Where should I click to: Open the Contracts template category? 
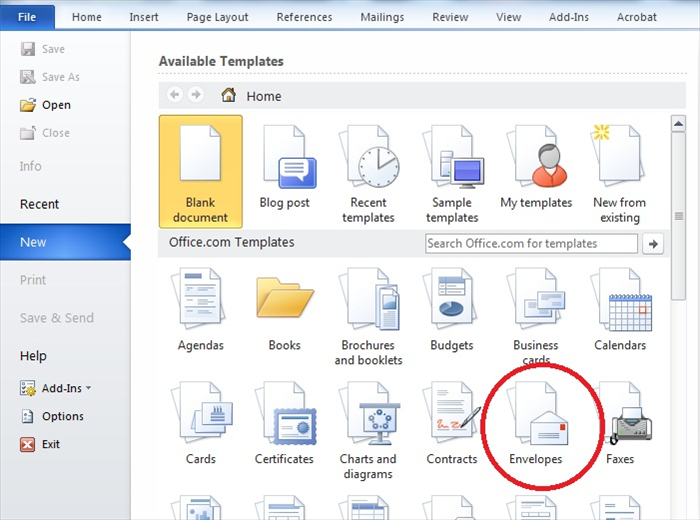pyautogui.click(x=452, y=422)
